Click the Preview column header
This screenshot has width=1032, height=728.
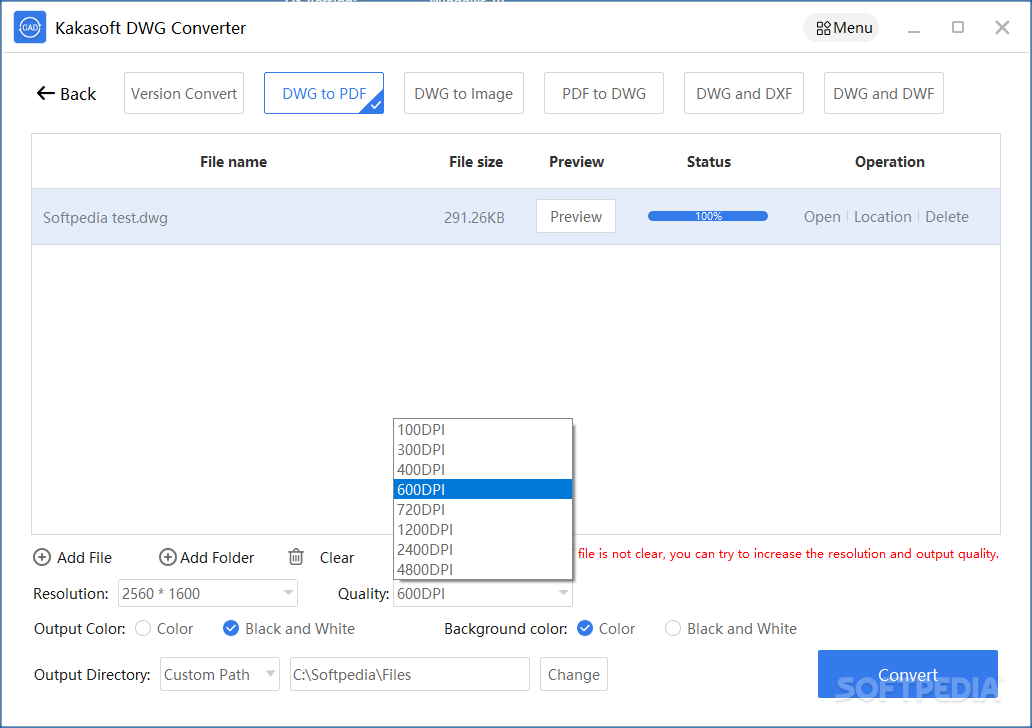coord(577,162)
